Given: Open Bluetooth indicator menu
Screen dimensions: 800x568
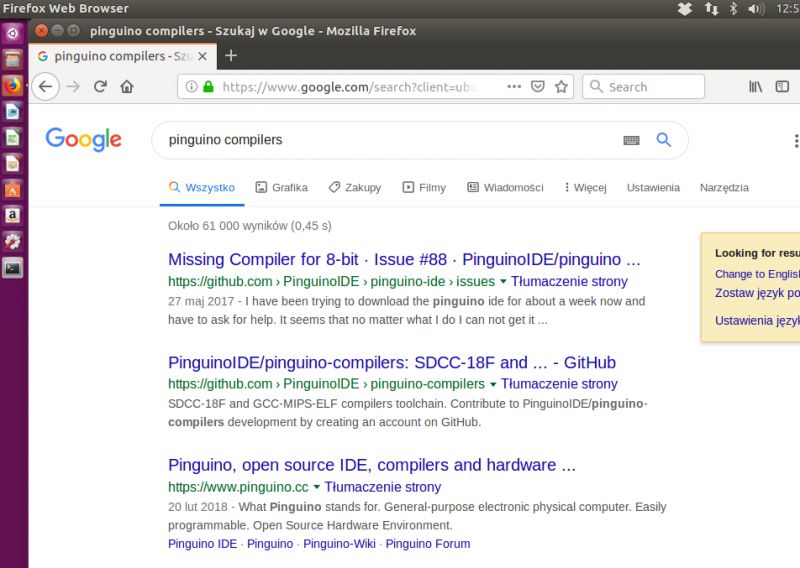Looking at the screenshot, I should click(733, 9).
